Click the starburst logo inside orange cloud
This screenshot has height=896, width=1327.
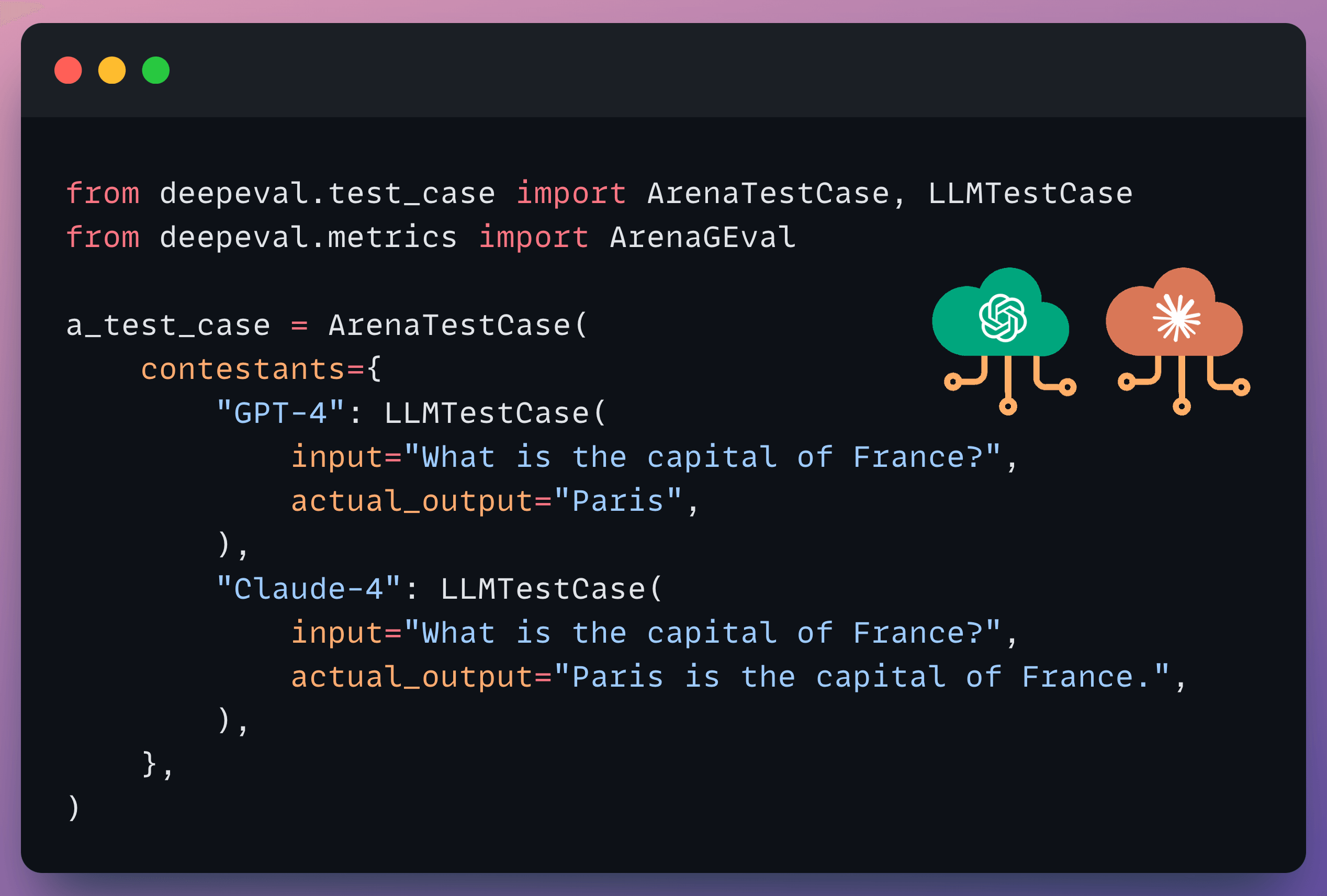1176,318
